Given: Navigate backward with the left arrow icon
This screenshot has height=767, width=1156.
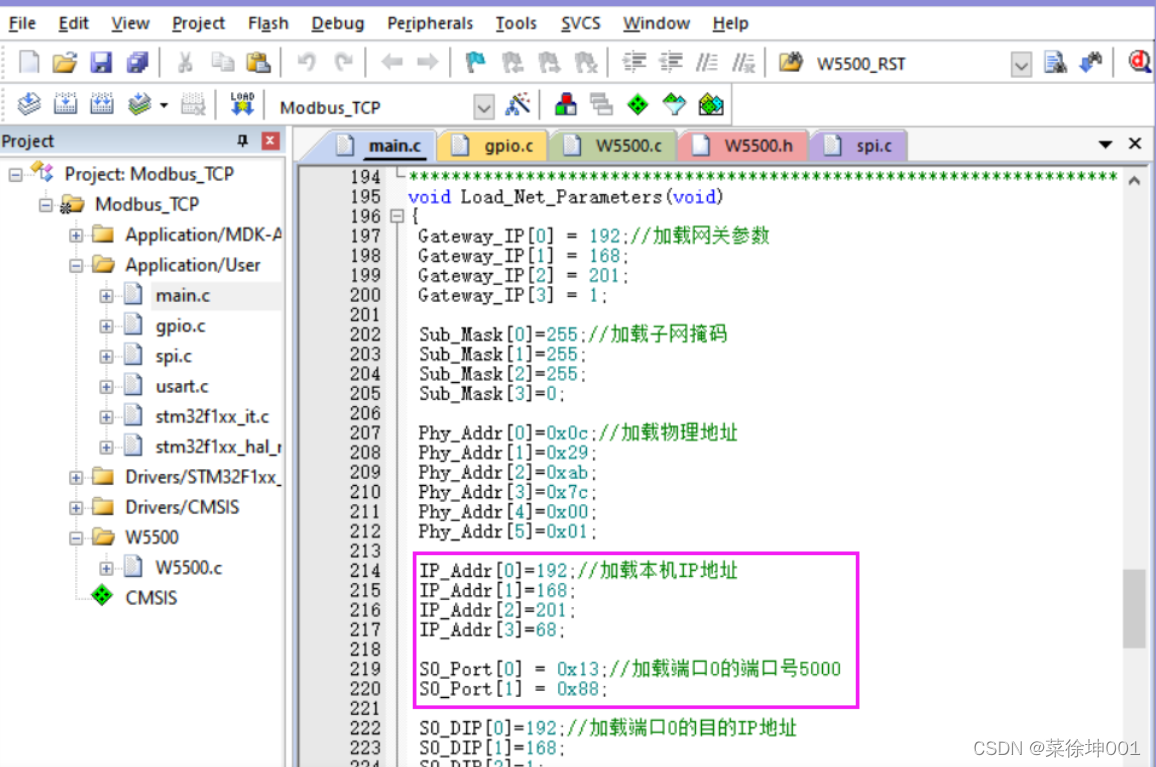Looking at the screenshot, I should click(391, 63).
